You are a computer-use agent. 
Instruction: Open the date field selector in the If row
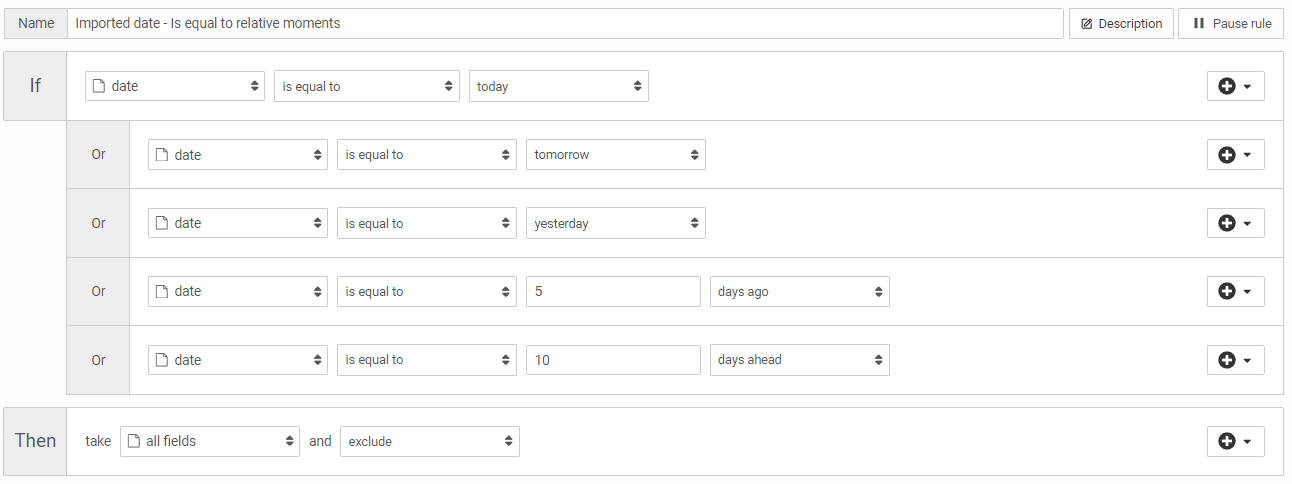[174, 87]
